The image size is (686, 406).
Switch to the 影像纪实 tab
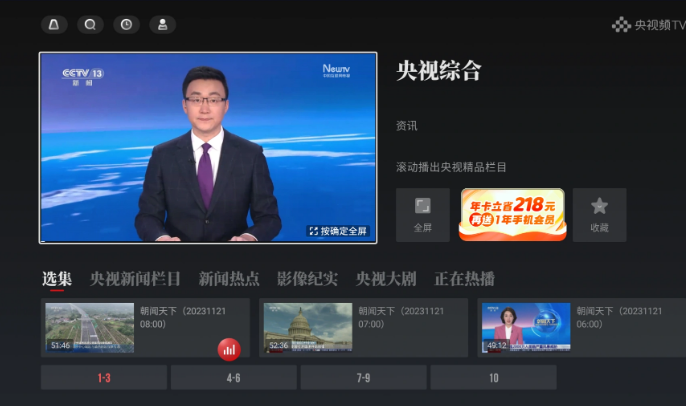click(307, 279)
